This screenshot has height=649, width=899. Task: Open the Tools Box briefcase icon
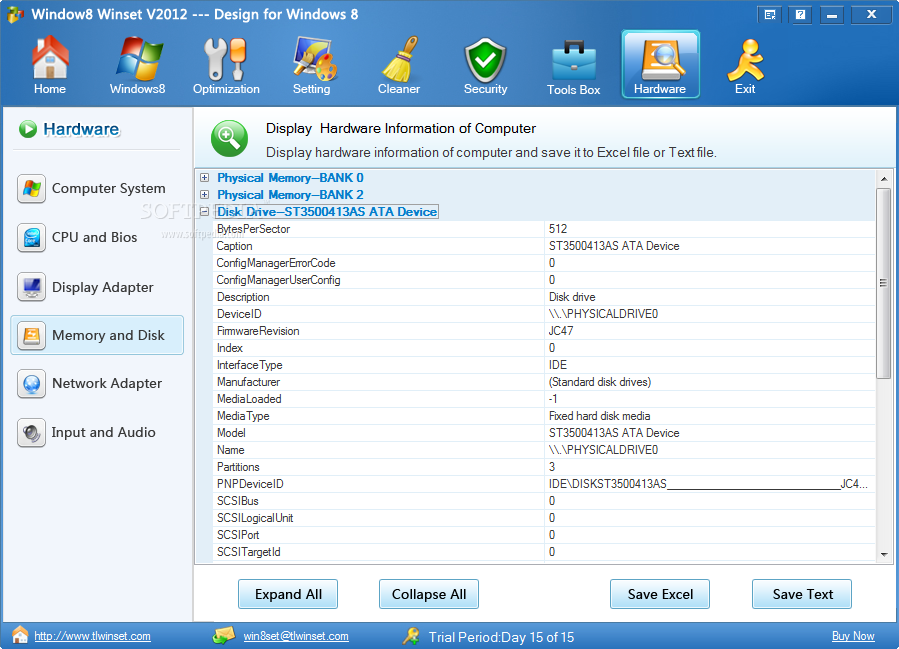pyautogui.click(x=574, y=61)
